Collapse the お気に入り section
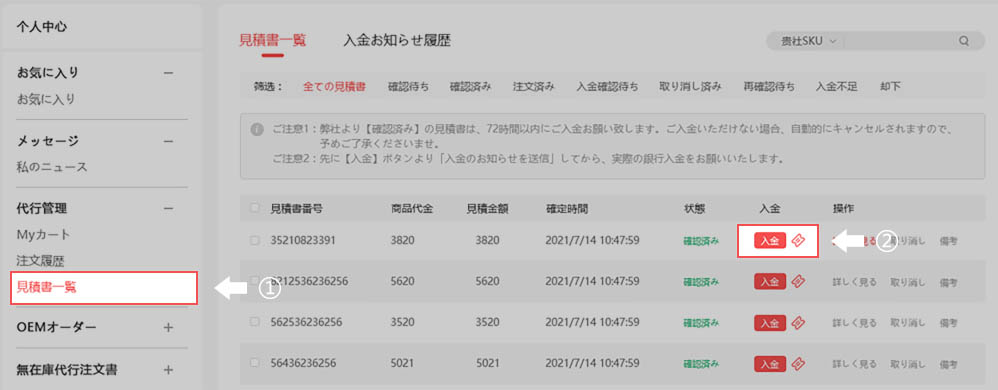The image size is (998, 390). click(168, 73)
